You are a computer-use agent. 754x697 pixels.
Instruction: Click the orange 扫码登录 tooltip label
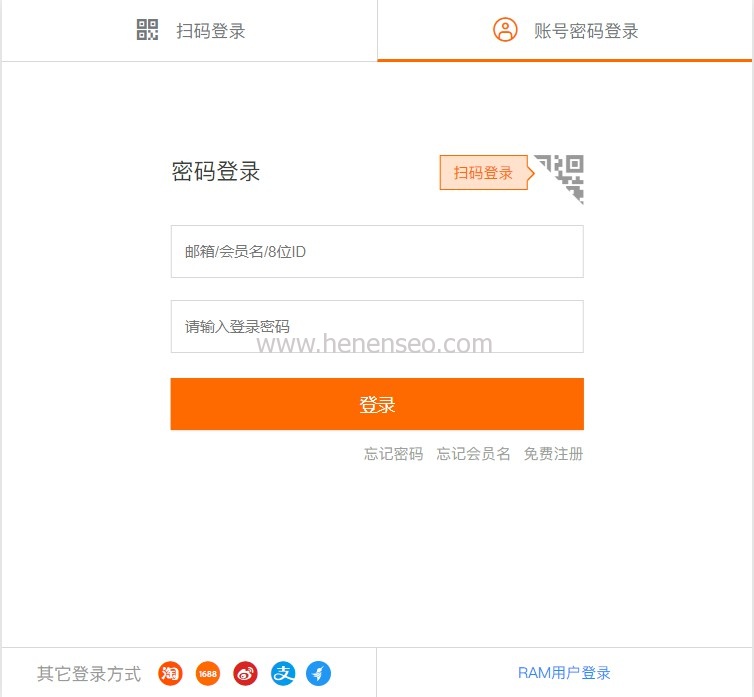pyautogui.click(x=484, y=173)
